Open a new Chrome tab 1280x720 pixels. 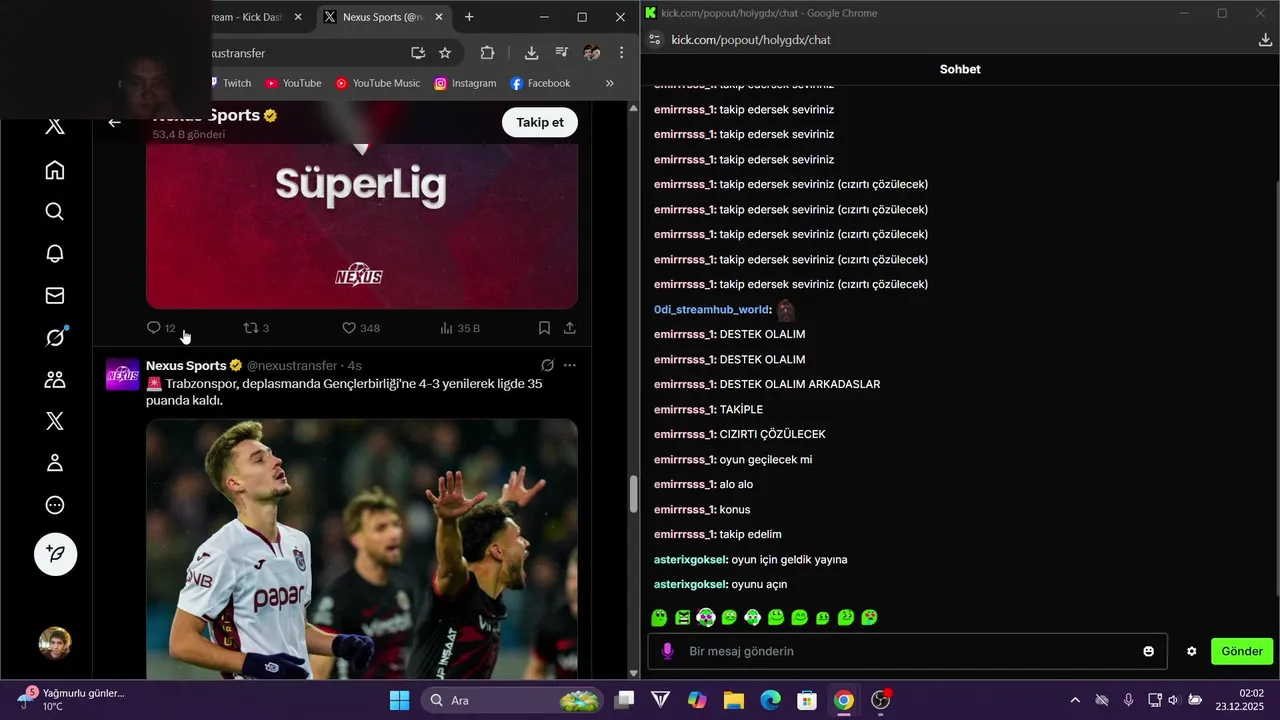point(469,17)
